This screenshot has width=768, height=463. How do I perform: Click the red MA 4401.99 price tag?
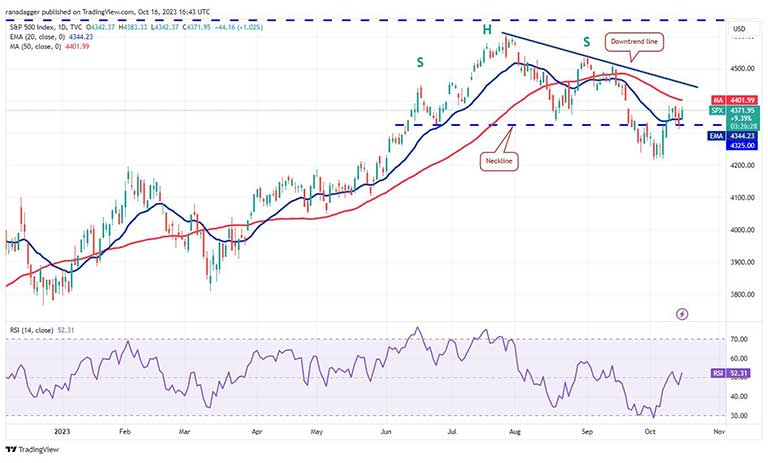coord(735,100)
